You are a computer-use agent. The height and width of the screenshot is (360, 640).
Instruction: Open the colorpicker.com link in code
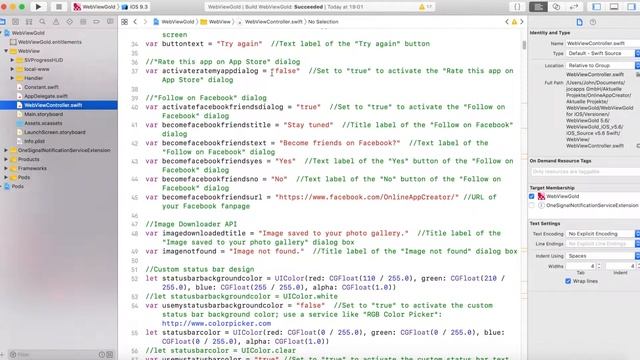[x=216, y=323]
